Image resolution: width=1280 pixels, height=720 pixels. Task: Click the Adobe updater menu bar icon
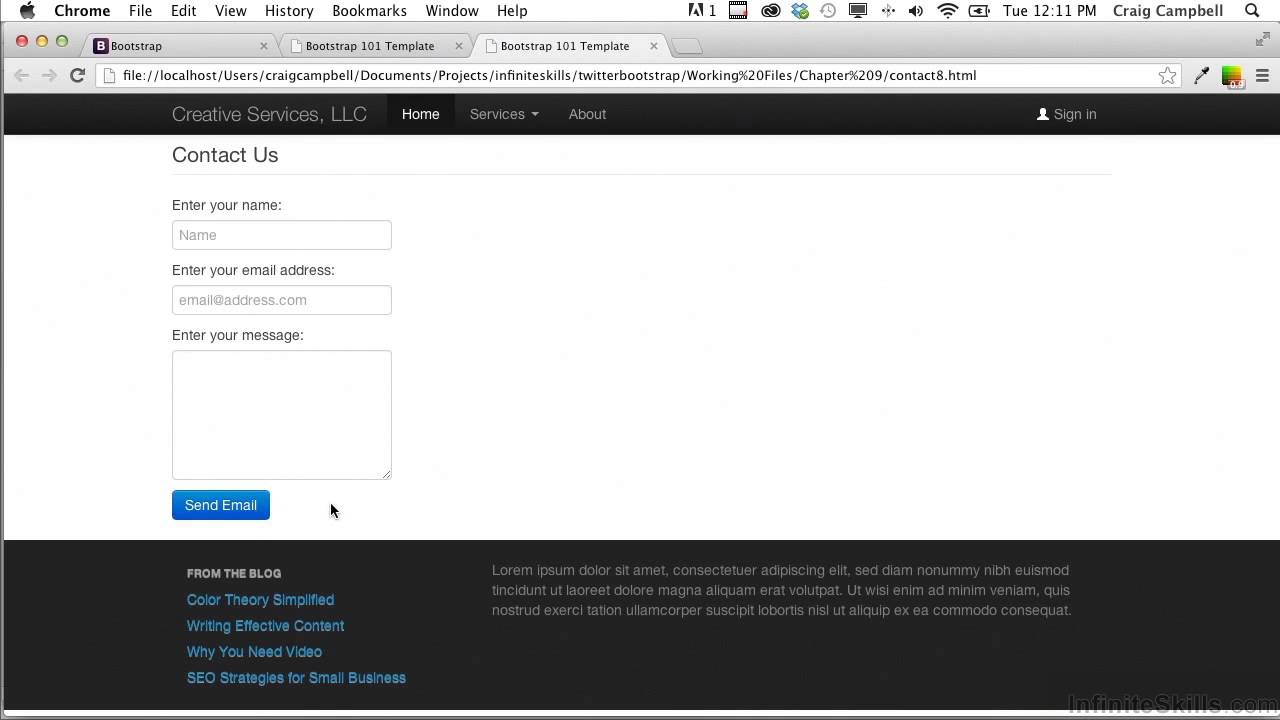point(702,11)
